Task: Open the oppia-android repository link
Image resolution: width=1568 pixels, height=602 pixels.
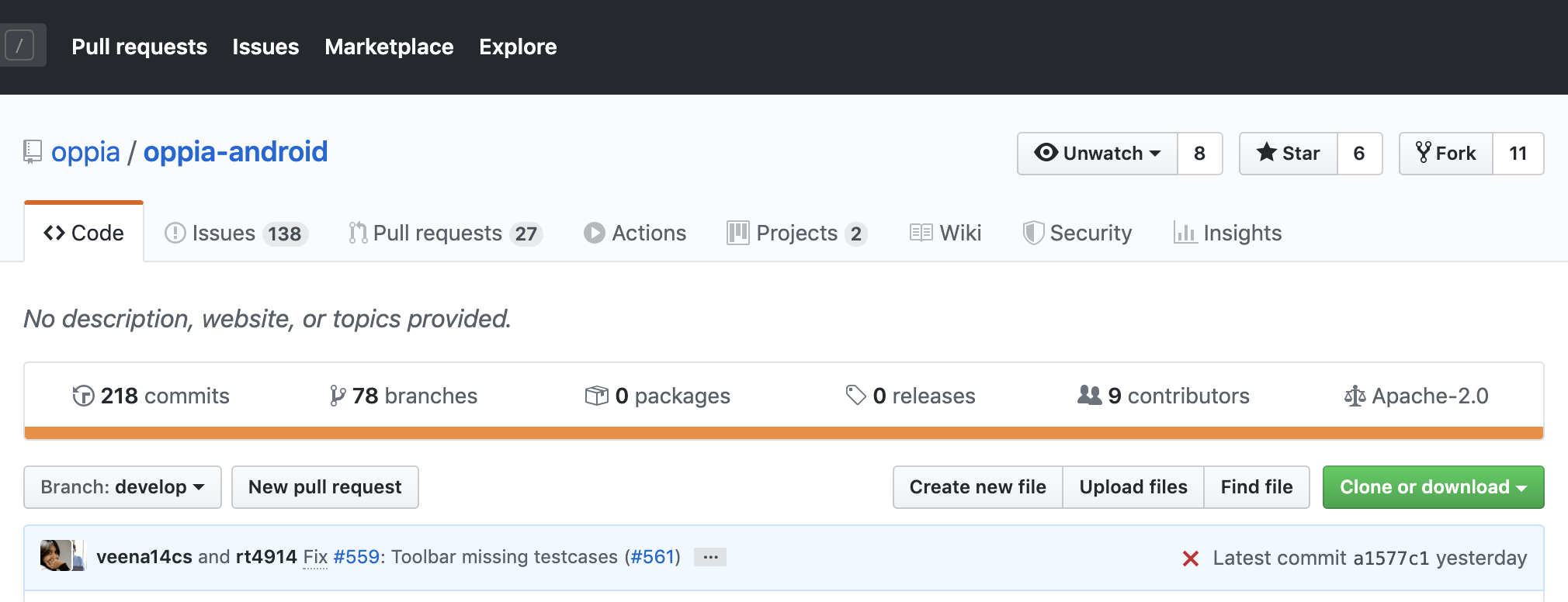Action: click(x=236, y=151)
